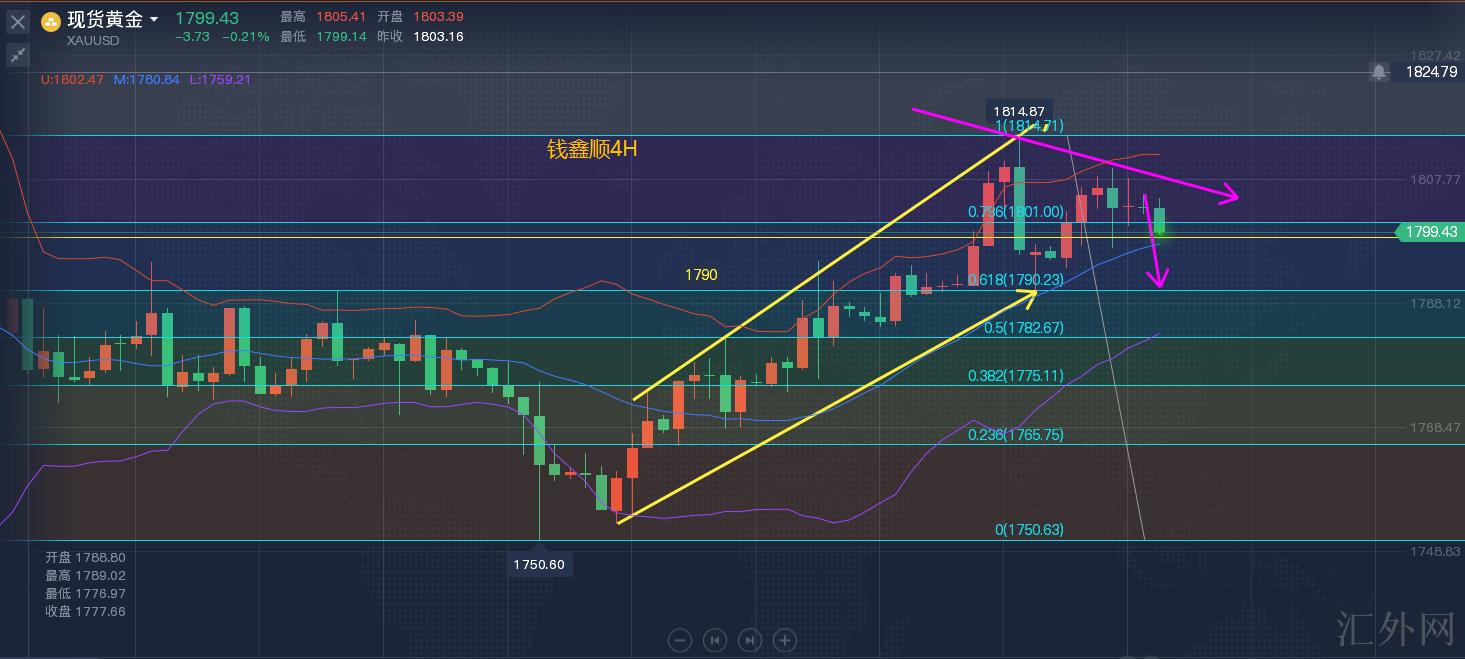This screenshot has height=659, width=1465.
Task: Click the crosshair 最低 1776.97 readout
Action: pos(85,593)
